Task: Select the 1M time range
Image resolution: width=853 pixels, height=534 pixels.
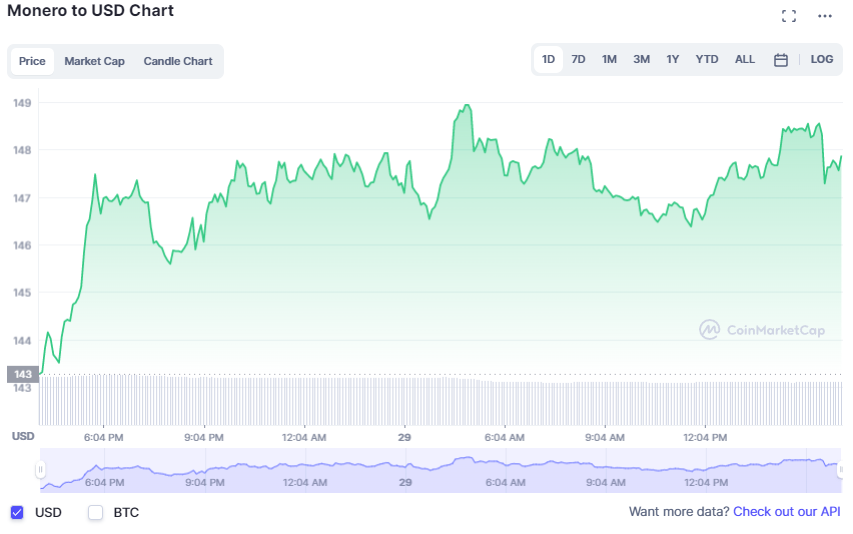Action: (x=609, y=59)
